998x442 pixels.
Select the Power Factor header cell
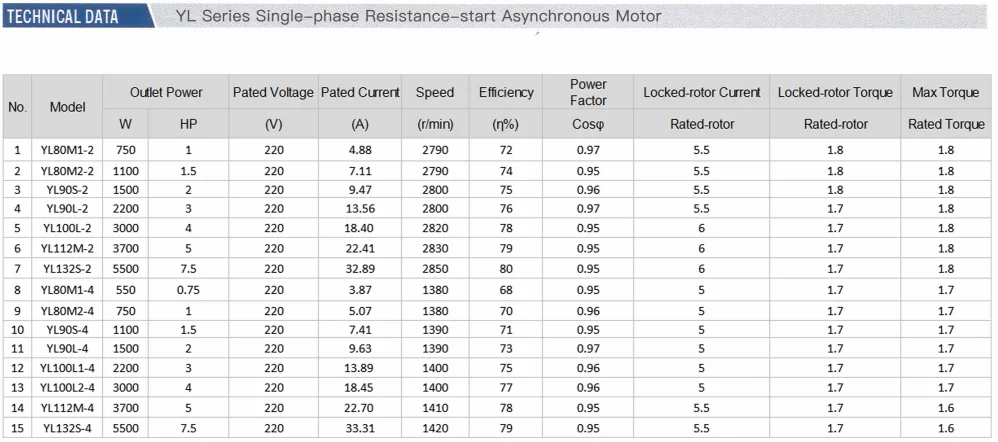[x=588, y=92]
